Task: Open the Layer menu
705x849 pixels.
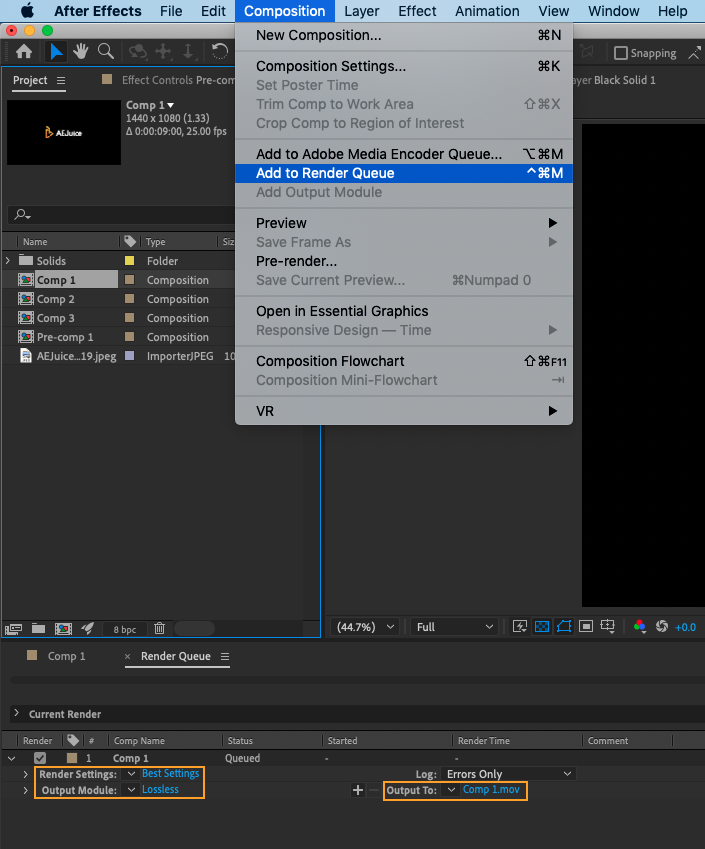Action: coord(362,11)
